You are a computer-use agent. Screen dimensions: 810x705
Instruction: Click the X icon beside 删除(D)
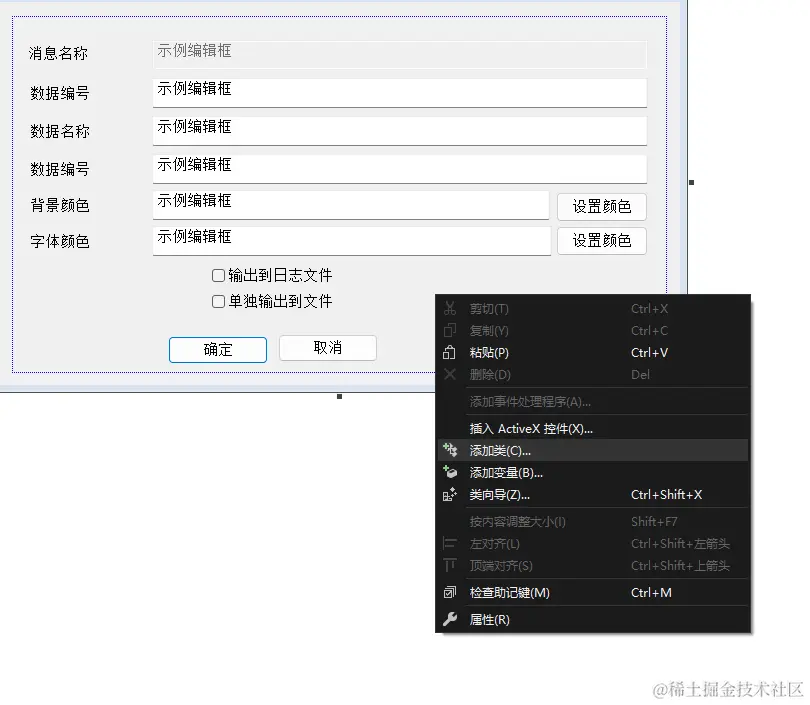[450, 374]
